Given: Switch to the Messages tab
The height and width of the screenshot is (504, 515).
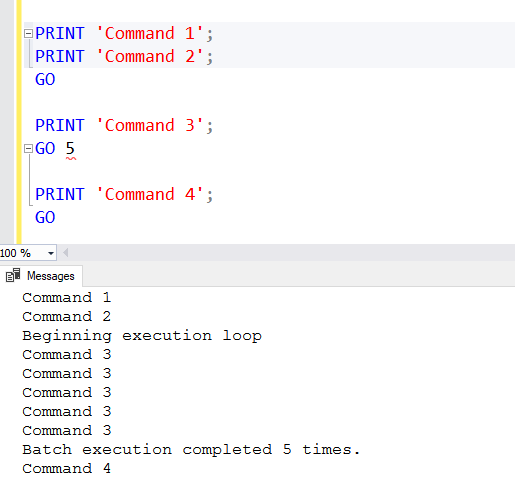Looking at the screenshot, I should pyautogui.click(x=41, y=276).
